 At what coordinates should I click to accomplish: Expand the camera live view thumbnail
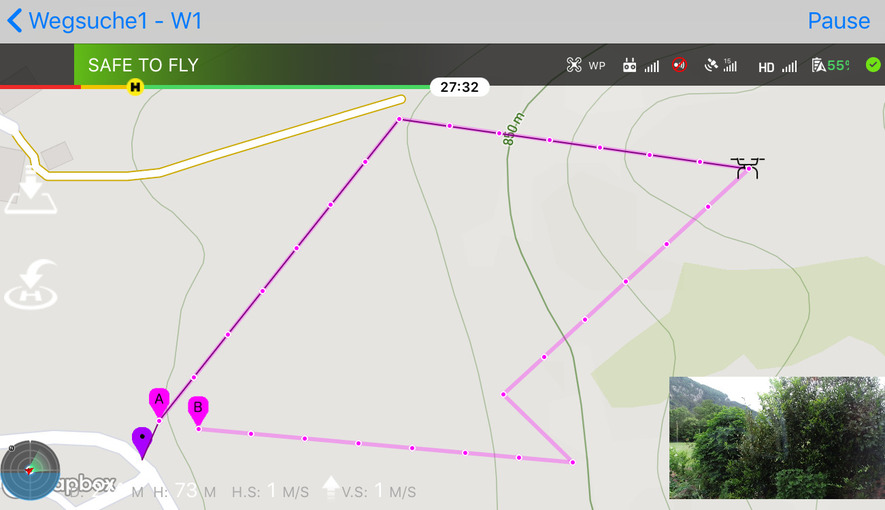coord(777,438)
